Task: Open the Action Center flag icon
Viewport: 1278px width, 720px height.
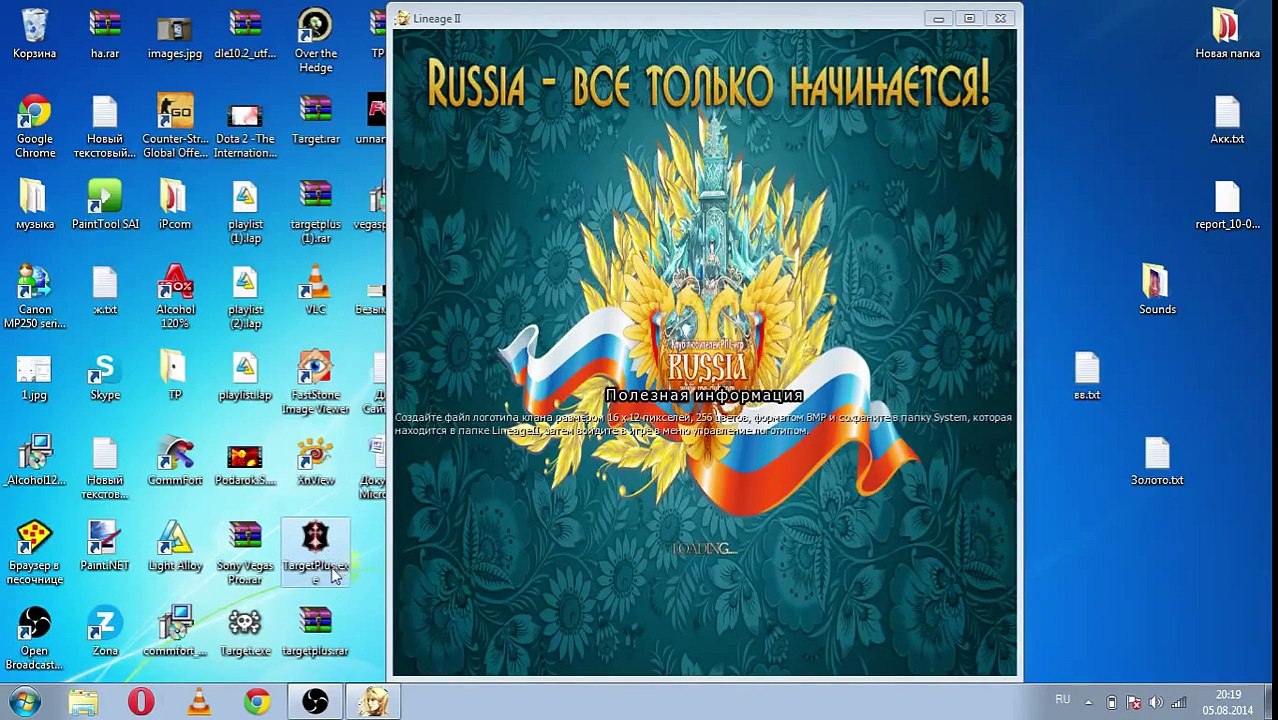Action: [1133, 702]
